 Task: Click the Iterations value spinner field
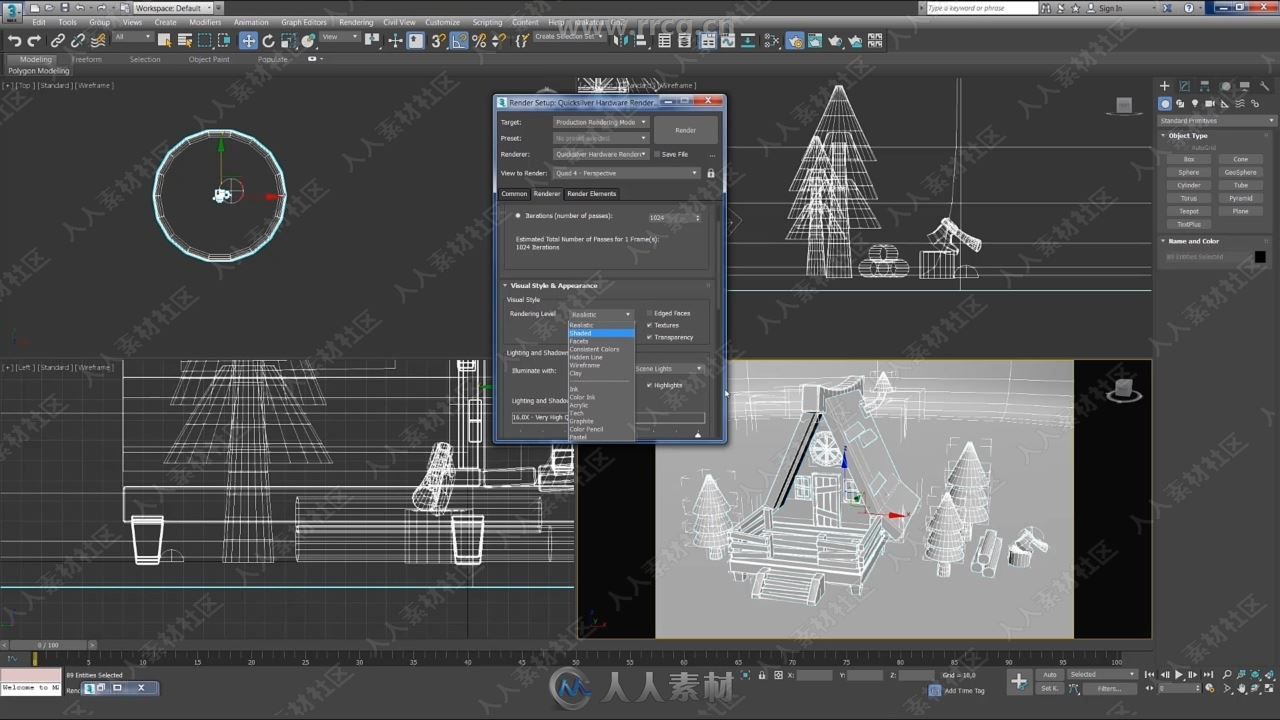[x=674, y=217]
